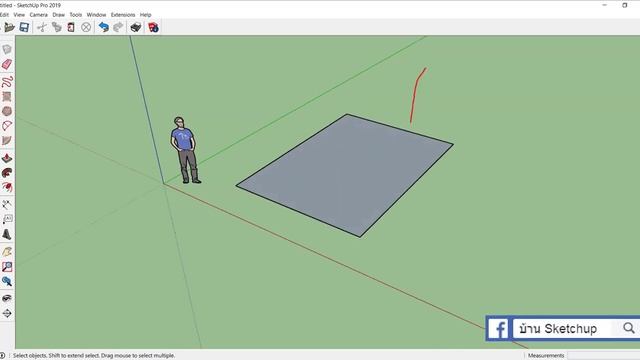This screenshot has height=360, width=640.
Task: Pick the Text label tool
Action: 7,219
